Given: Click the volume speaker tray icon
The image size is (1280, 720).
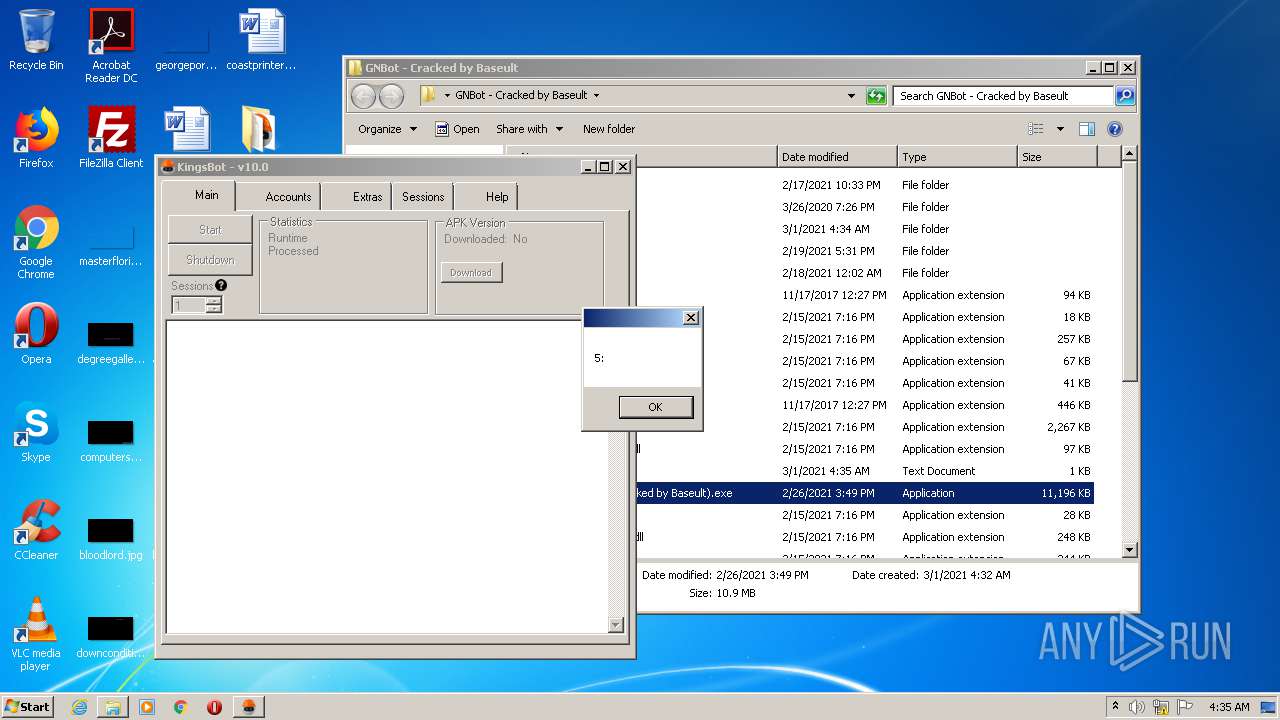Looking at the screenshot, I should pyautogui.click(x=1137, y=707).
